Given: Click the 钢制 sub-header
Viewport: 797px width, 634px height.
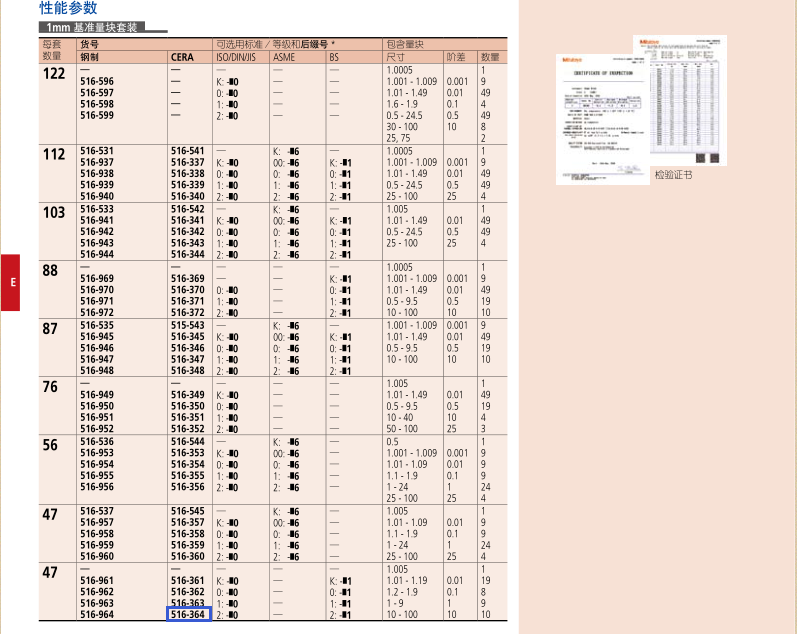Looking at the screenshot, I should coord(89,57).
